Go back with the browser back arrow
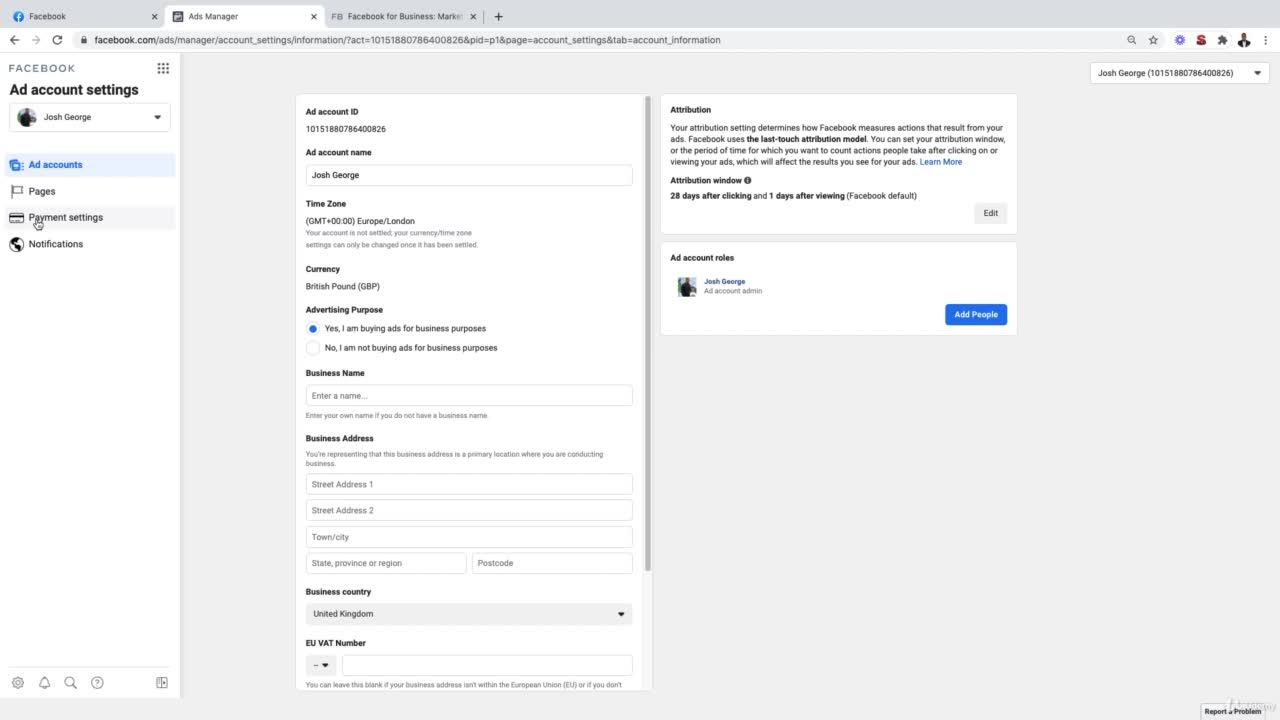Viewport: 1280px width, 720px height. pos(14,40)
